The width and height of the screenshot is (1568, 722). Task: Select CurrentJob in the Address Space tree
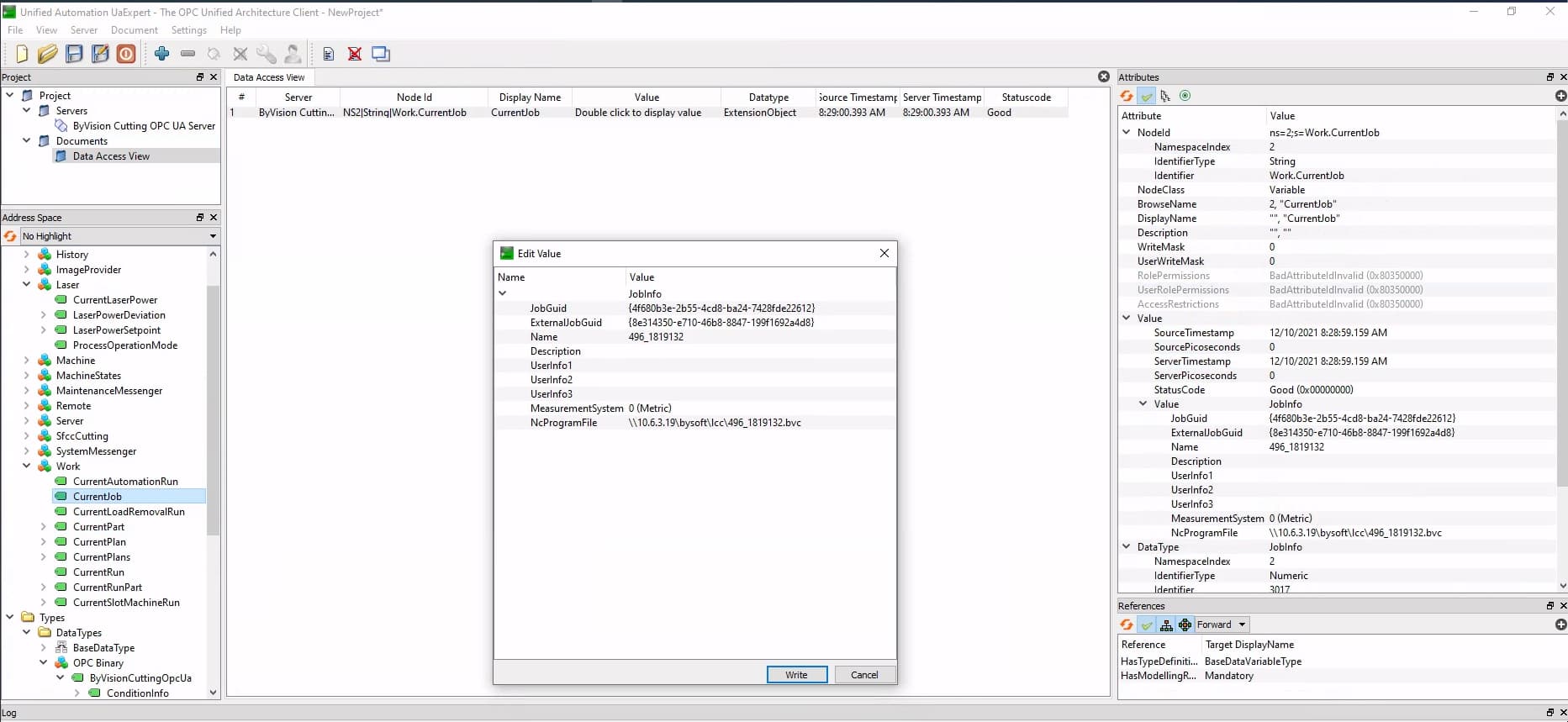98,497
